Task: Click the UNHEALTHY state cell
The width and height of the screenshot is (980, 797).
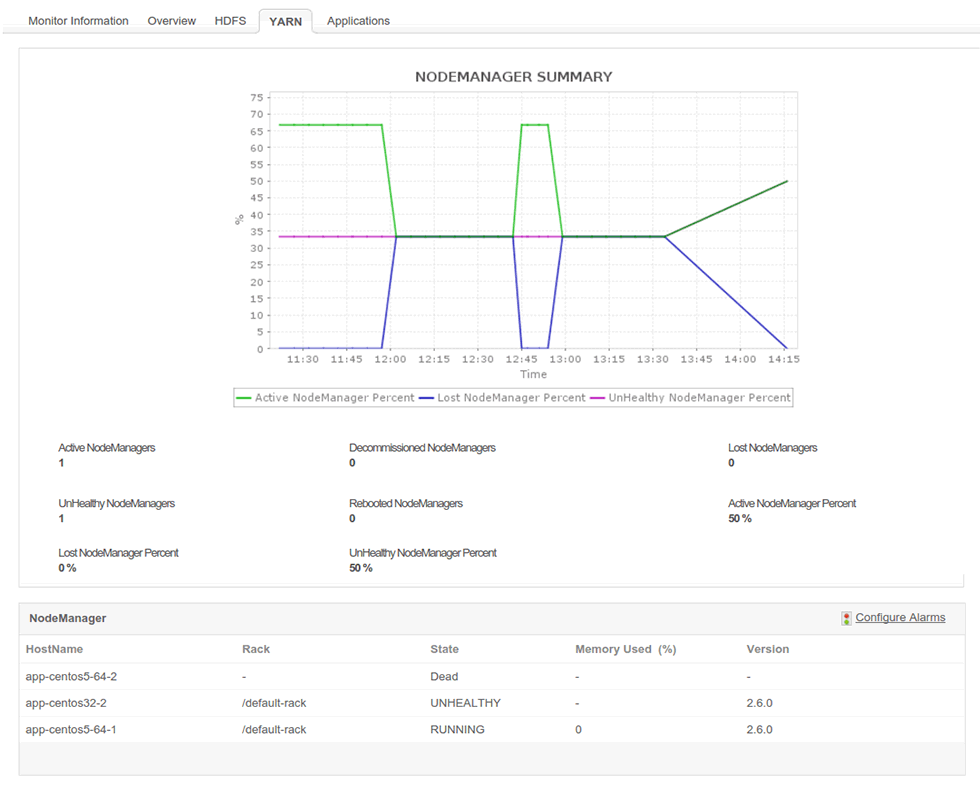Action: (x=466, y=703)
